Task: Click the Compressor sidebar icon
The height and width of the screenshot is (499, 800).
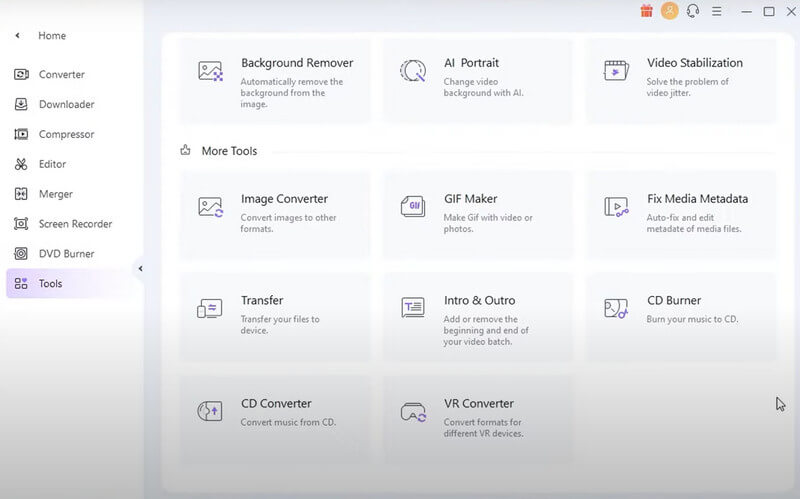Action: (x=20, y=134)
